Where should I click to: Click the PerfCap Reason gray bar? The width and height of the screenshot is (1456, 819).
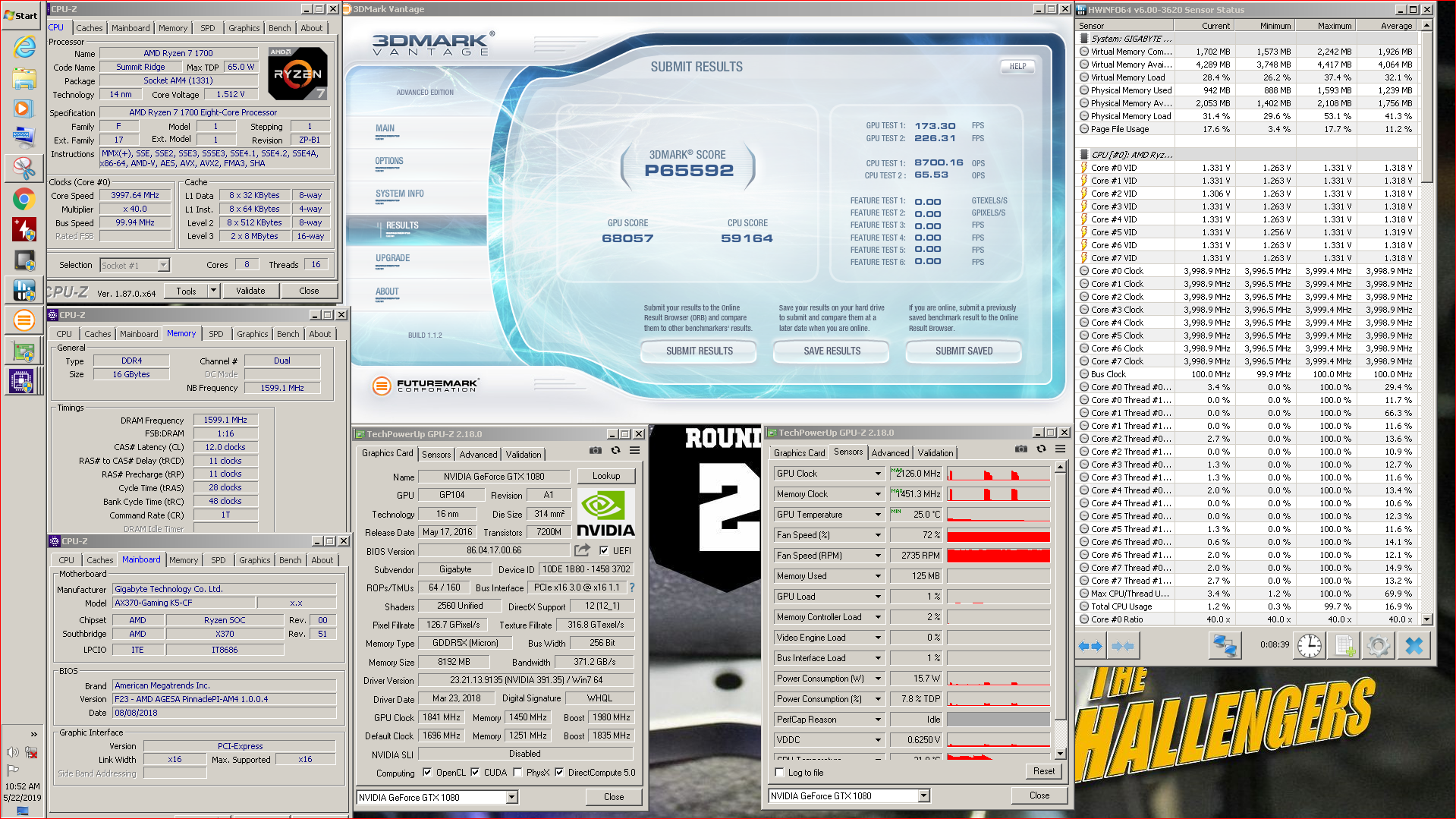998,720
